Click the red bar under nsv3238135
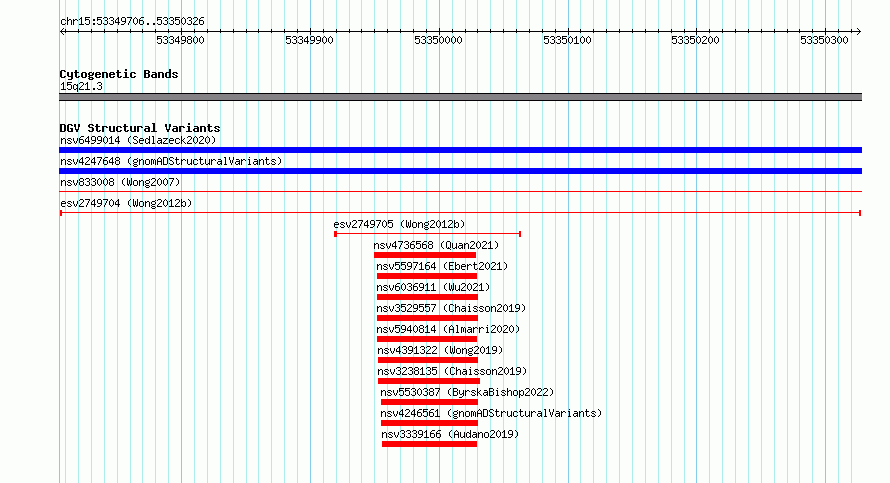Viewport: 890px width, 483px height. (429, 381)
